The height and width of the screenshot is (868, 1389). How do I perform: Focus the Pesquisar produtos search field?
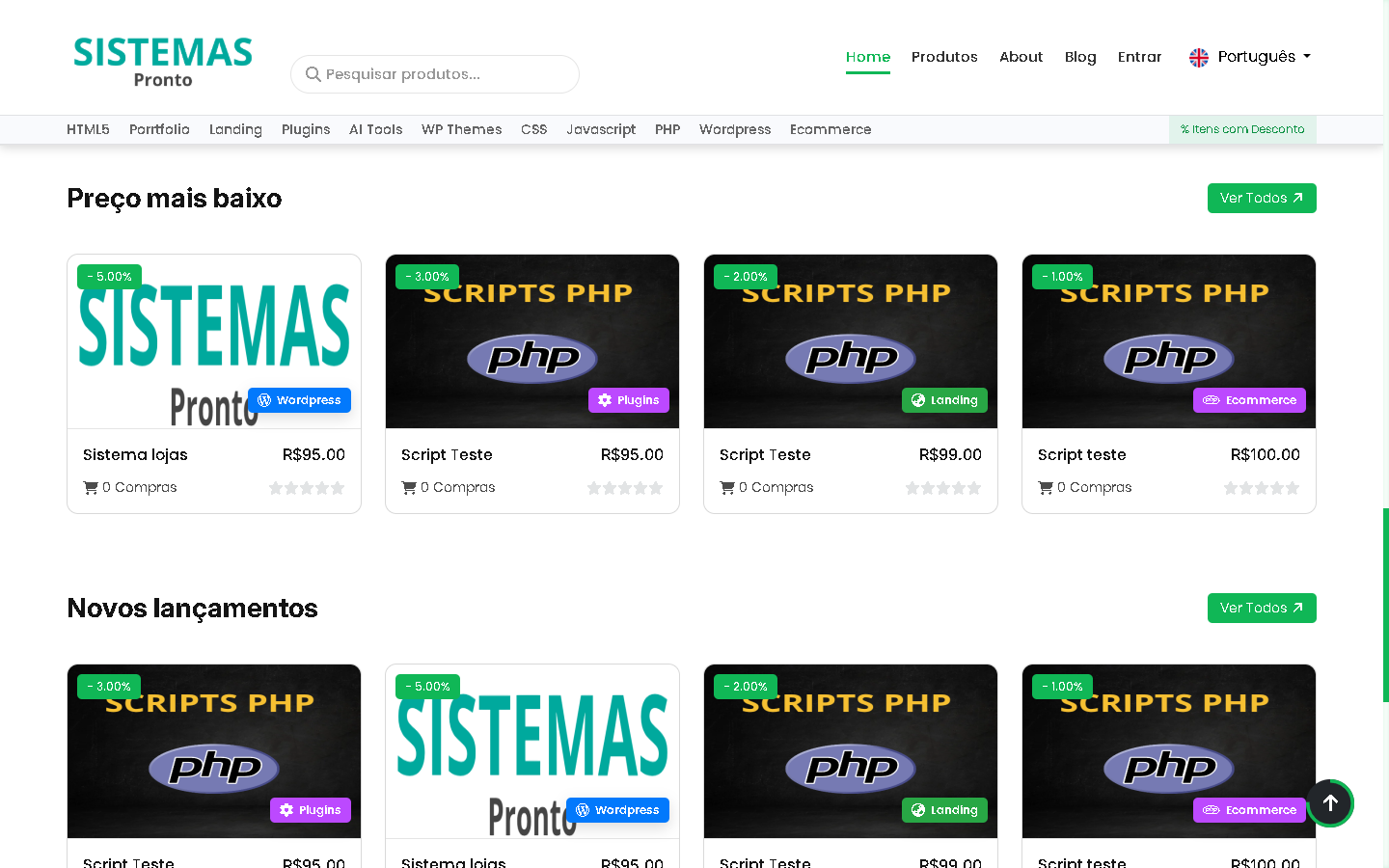point(444,74)
